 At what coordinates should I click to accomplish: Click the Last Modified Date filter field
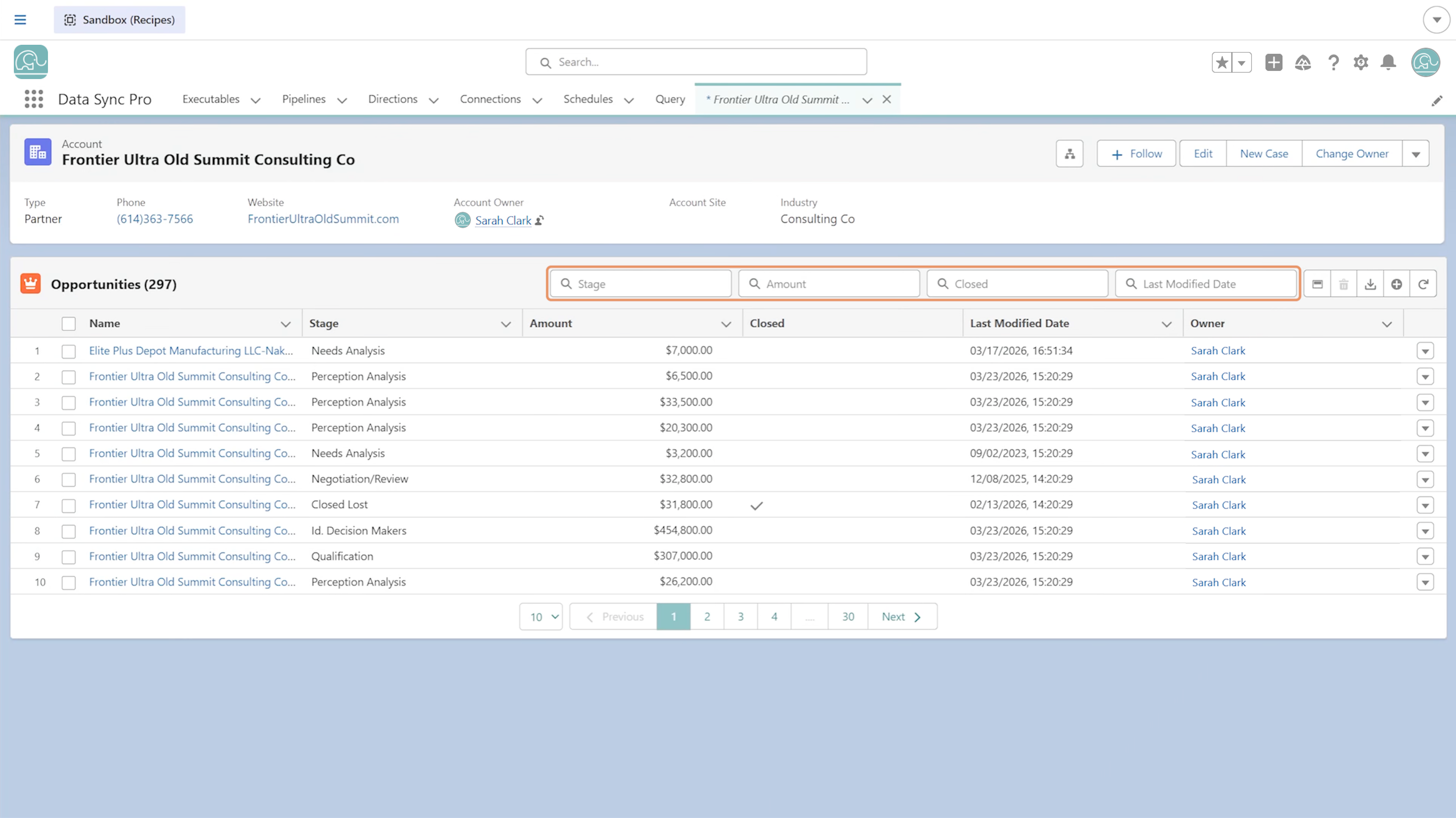1206,284
